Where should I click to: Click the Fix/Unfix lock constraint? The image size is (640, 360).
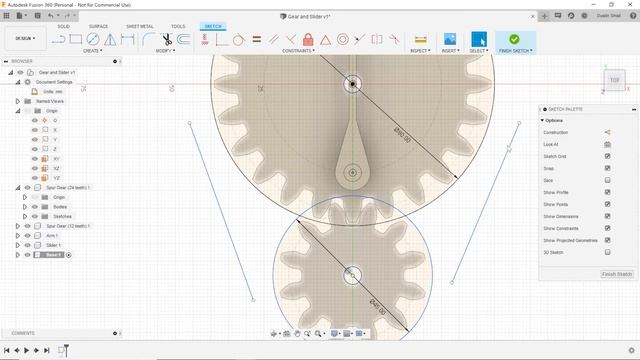(308, 39)
